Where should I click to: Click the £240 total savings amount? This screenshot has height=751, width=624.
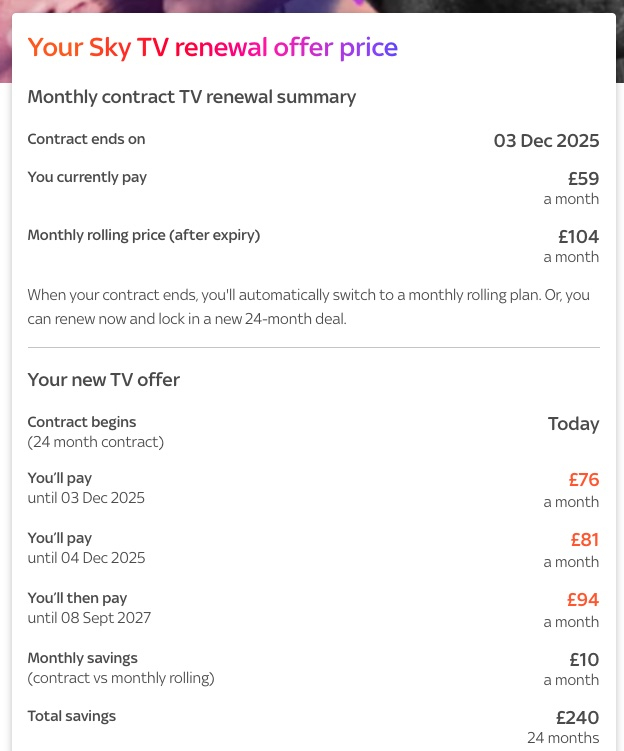578,718
